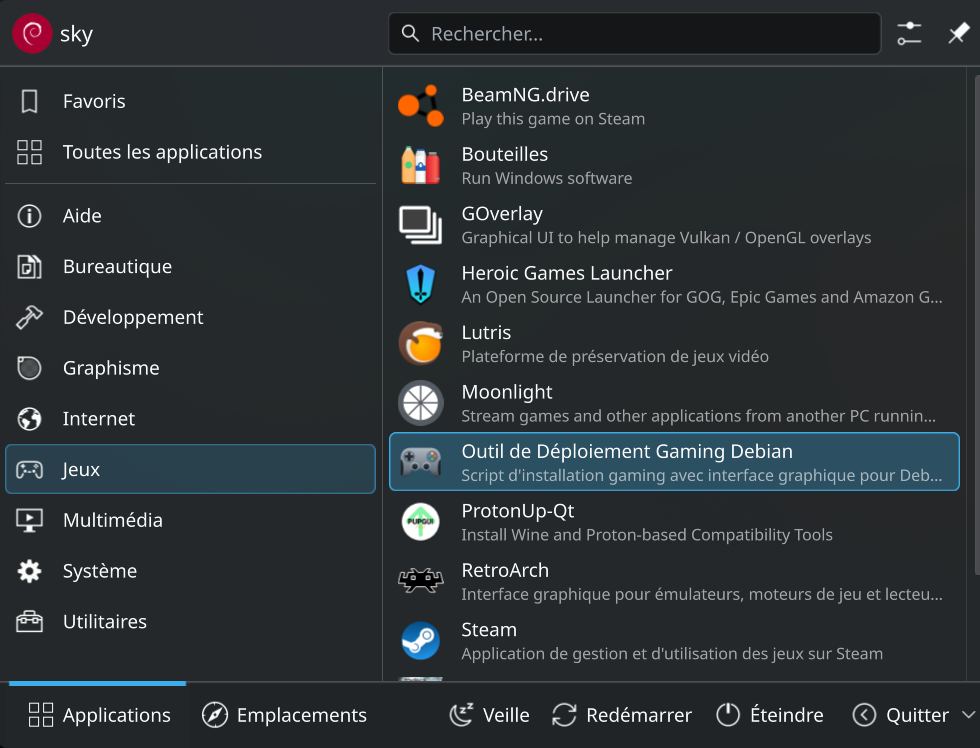Pin the launcher menu open
This screenshot has height=748, width=980.
pyautogui.click(x=958, y=34)
